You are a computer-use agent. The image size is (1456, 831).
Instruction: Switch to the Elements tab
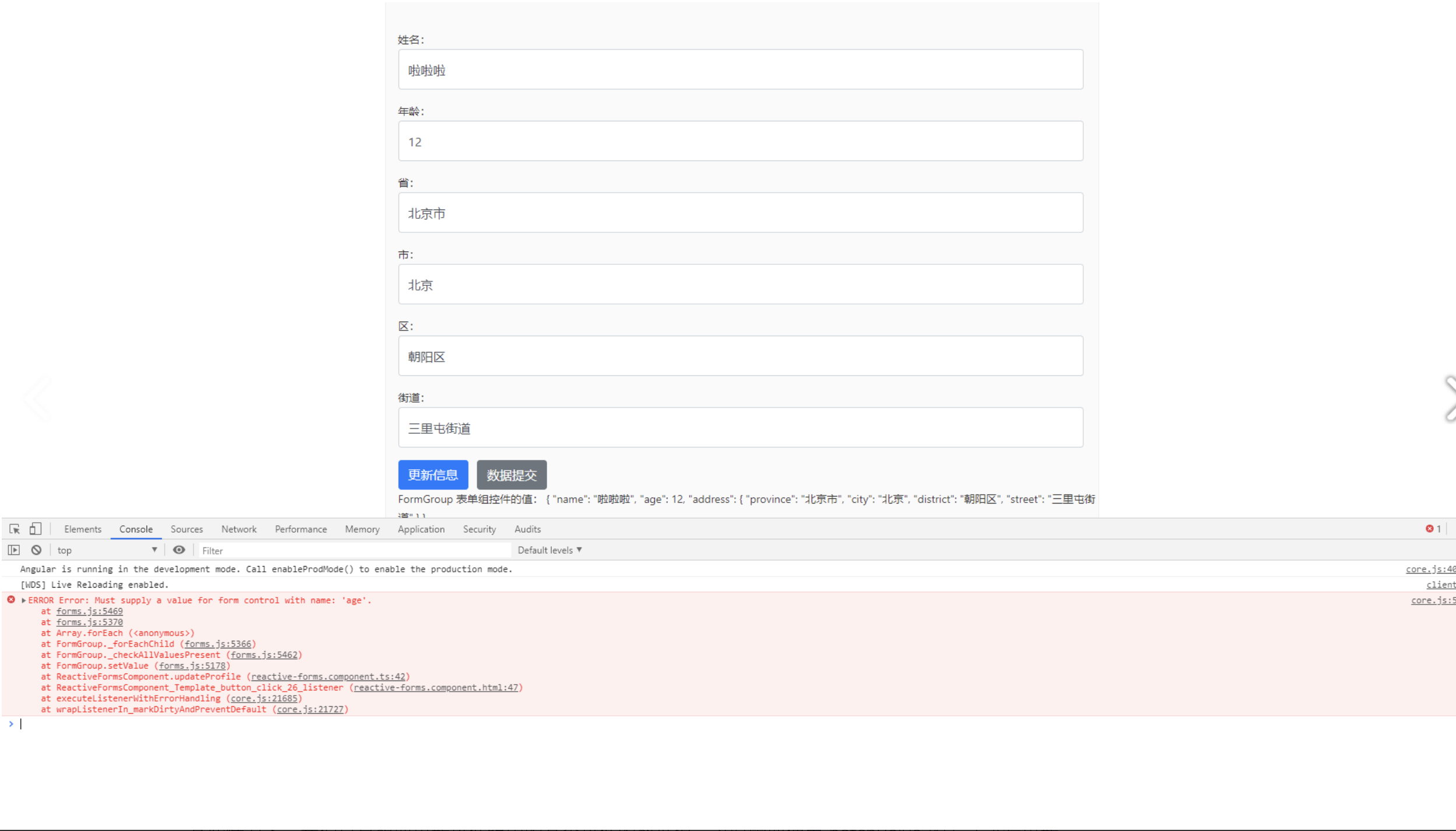pos(82,529)
